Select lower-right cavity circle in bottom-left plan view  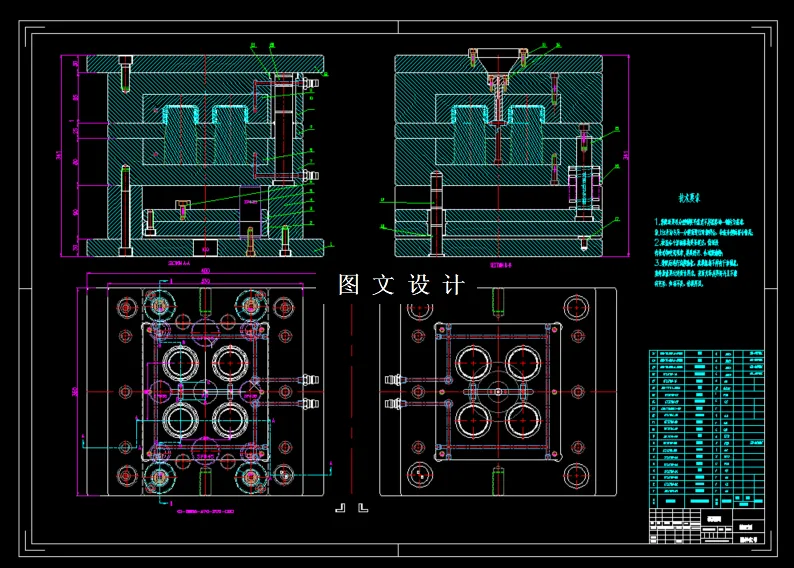(x=230, y=420)
